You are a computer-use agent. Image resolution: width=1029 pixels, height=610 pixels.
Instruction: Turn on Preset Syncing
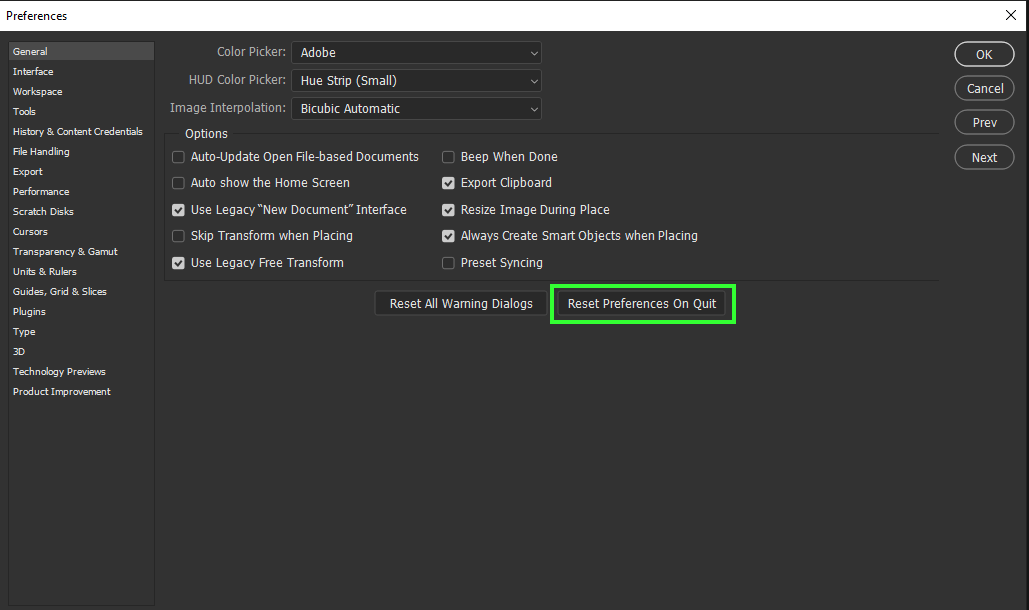[x=448, y=262]
